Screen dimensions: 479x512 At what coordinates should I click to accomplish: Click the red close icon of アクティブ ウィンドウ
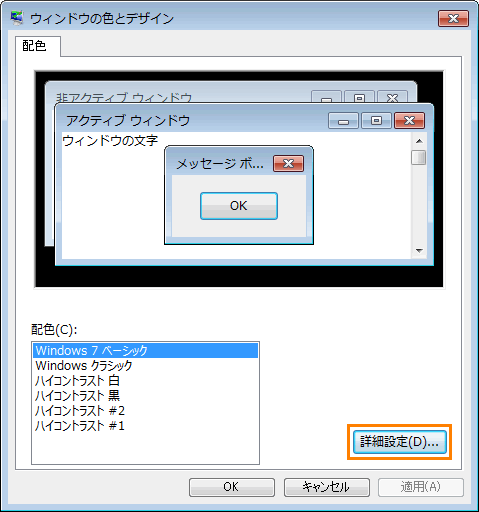click(409, 121)
